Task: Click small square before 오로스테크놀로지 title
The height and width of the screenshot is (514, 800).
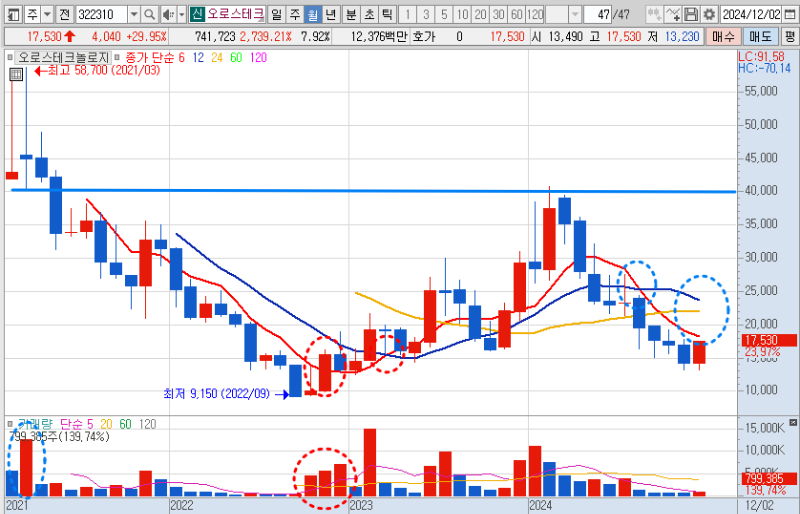Action: pyautogui.click(x=10, y=58)
